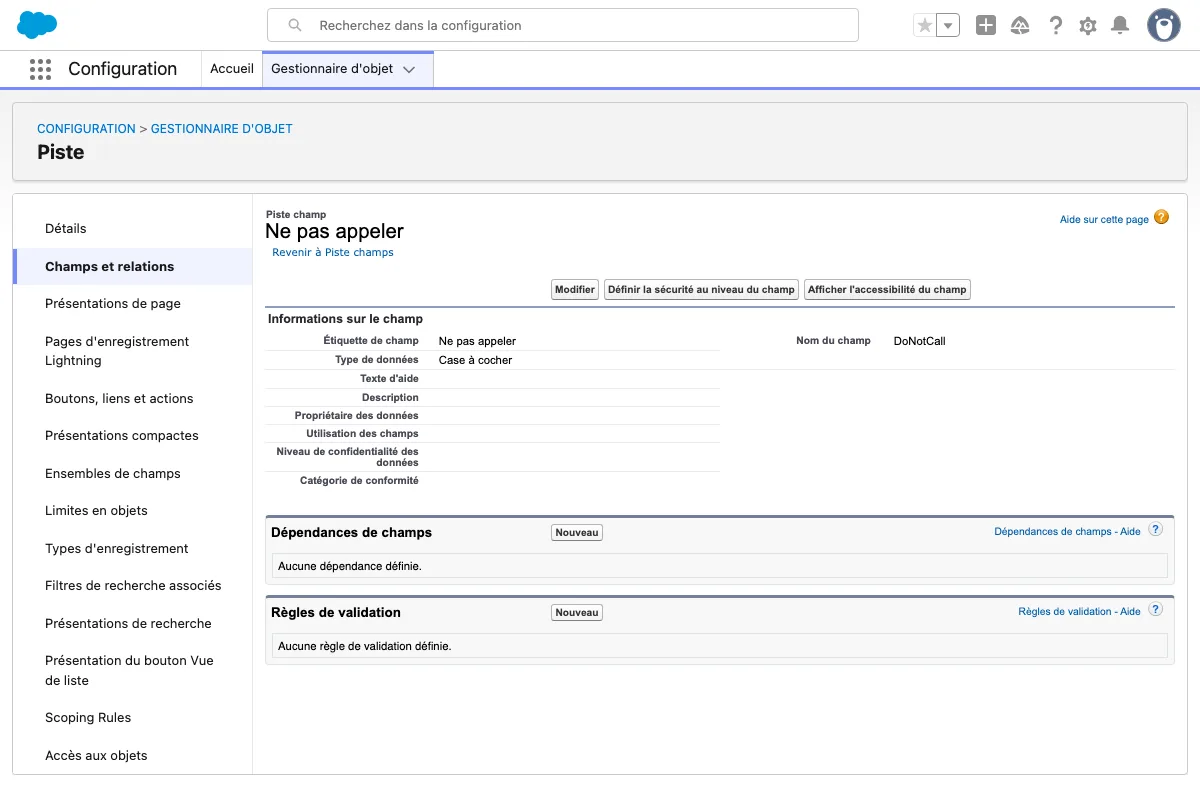Click the Trailhead guidance icon

coord(1020,26)
